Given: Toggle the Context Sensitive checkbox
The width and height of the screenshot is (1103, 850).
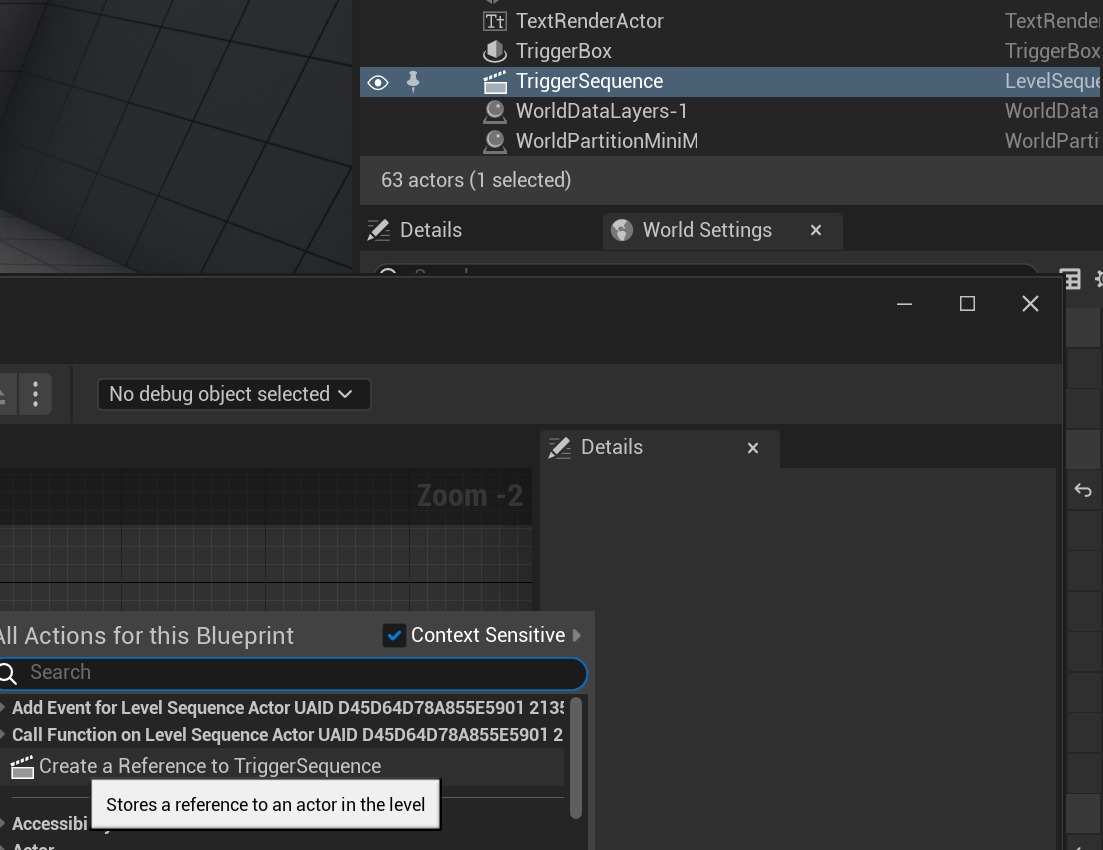Looking at the screenshot, I should click(x=394, y=635).
